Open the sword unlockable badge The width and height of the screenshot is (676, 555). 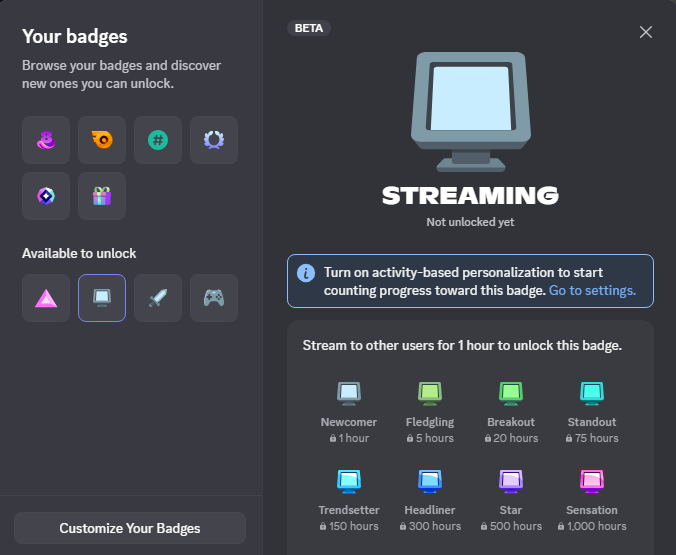click(x=158, y=298)
